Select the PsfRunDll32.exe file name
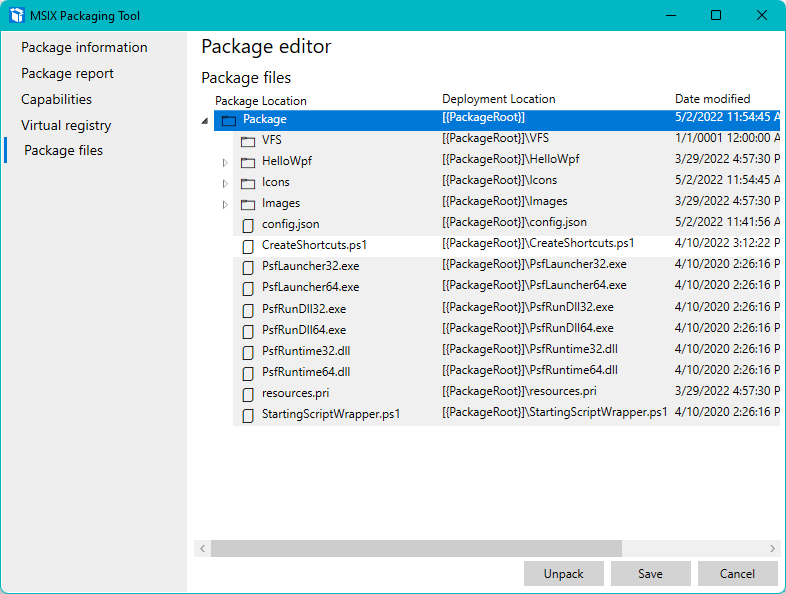The width and height of the screenshot is (786, 594). (x=304, y=309)
